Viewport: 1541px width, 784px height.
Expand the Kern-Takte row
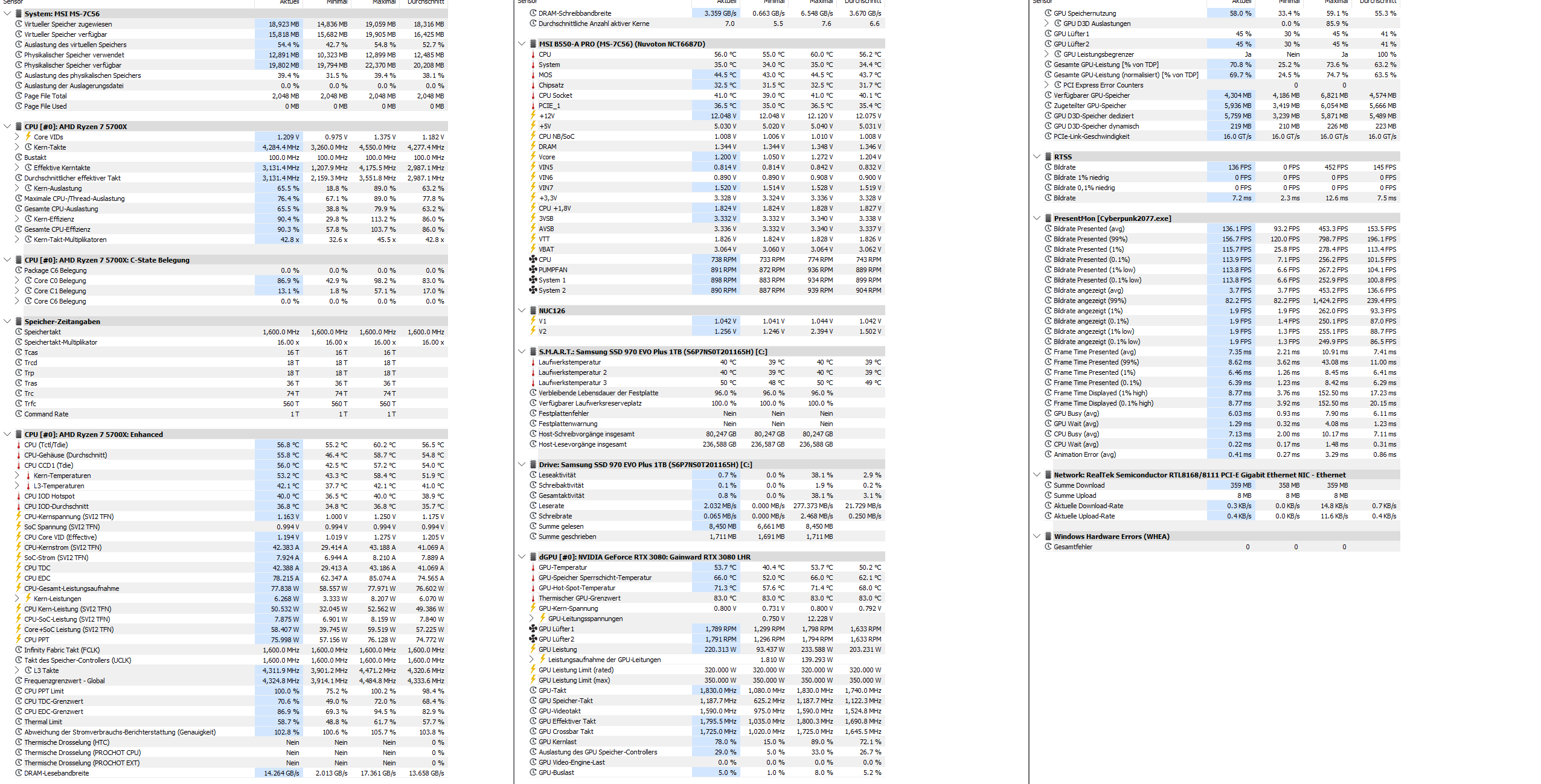[17, 147]
